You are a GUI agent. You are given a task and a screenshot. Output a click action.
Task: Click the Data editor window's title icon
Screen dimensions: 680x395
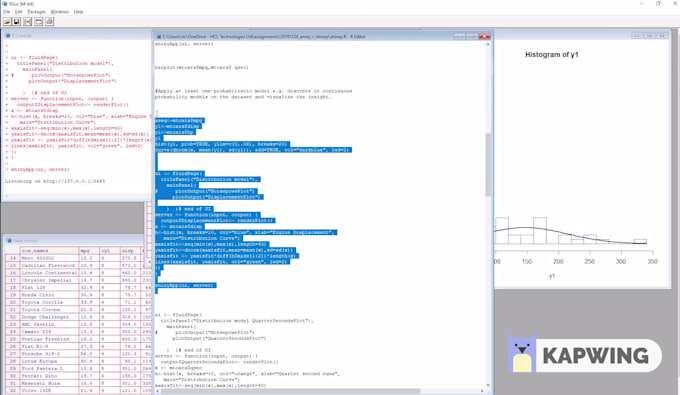coord(9,240)
